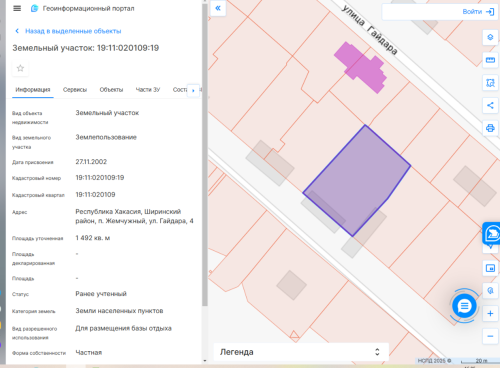Open the round chat support button
The image size is (500, 368).
pos(464,306)
